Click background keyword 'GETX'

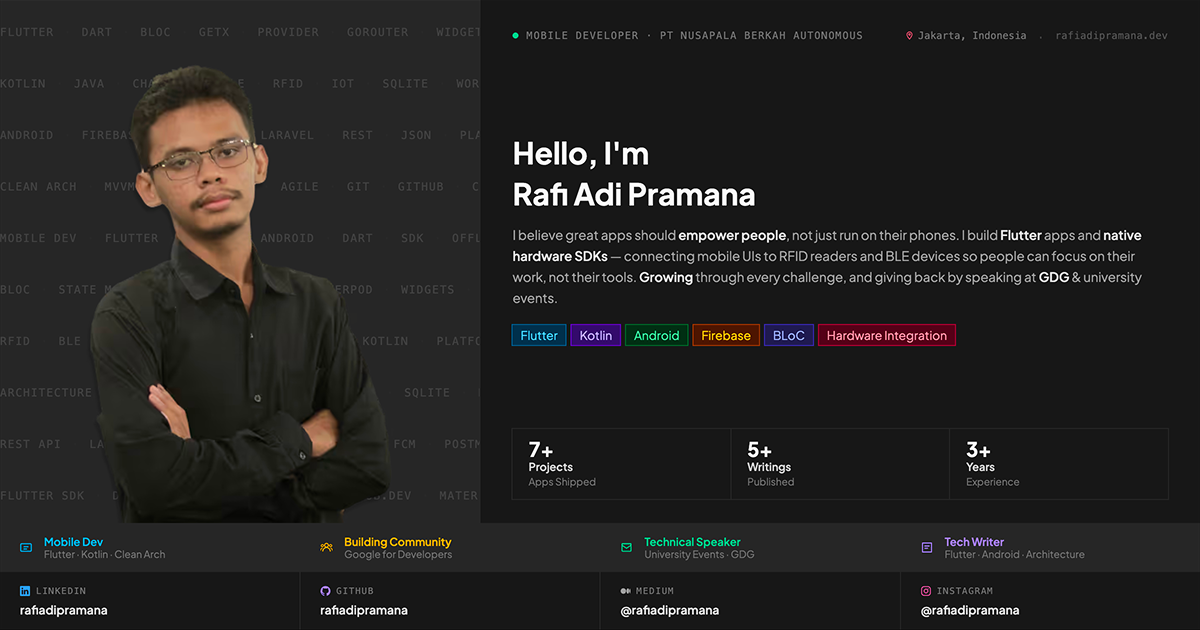click(x=214, y=32)
